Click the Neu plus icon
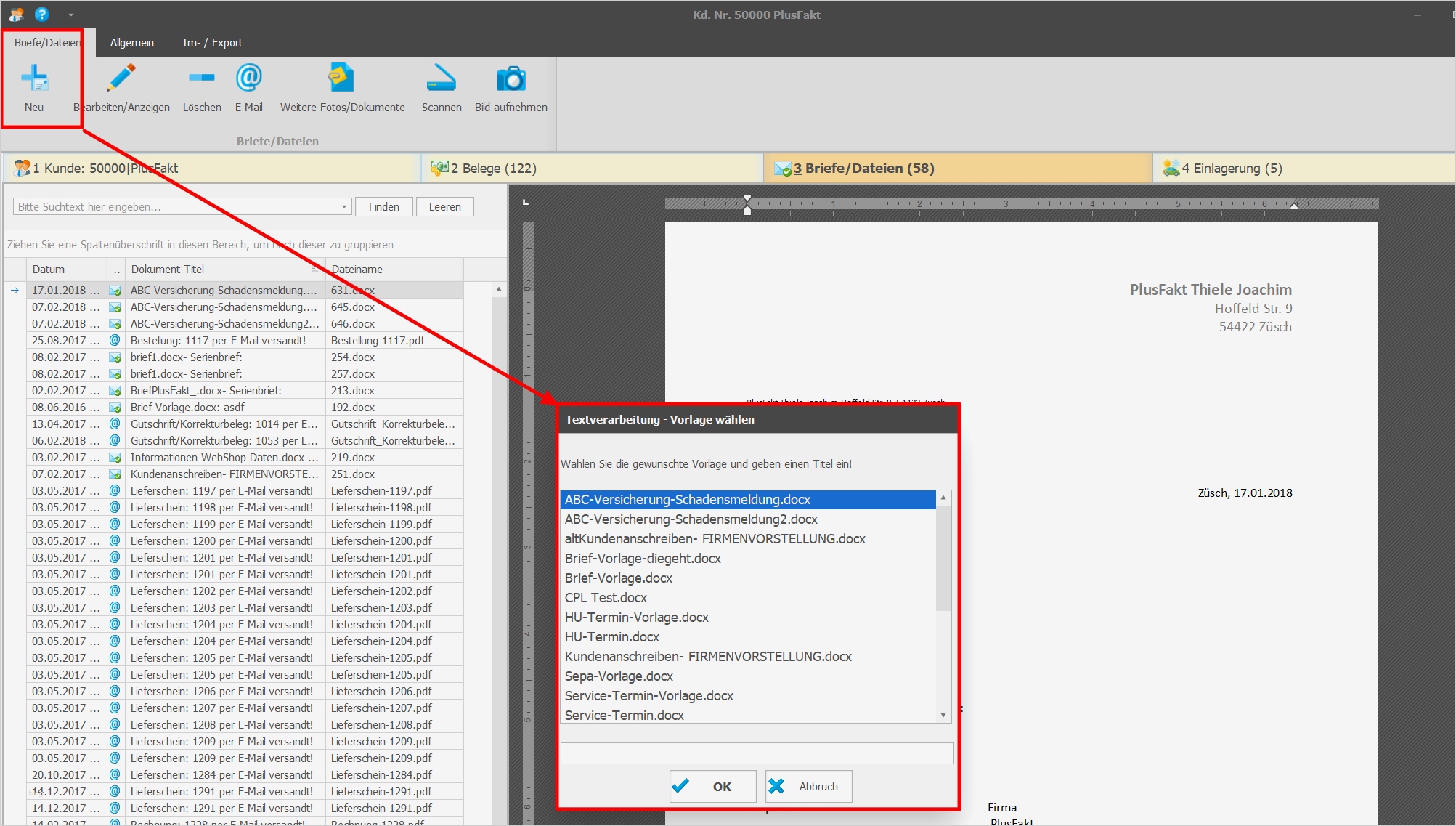 (x=34, y=78)
